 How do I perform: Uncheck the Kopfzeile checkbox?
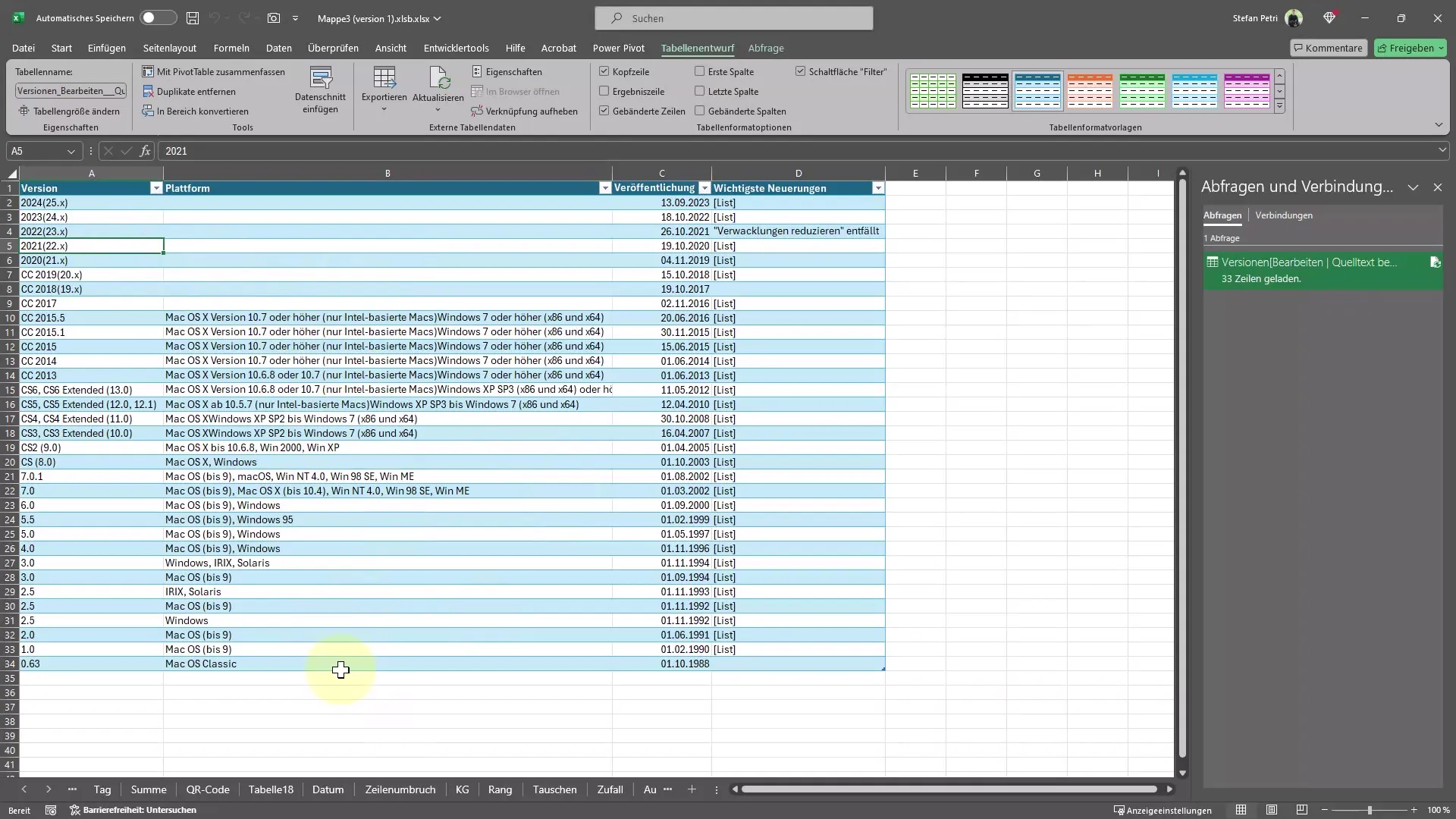pos(604,71)
